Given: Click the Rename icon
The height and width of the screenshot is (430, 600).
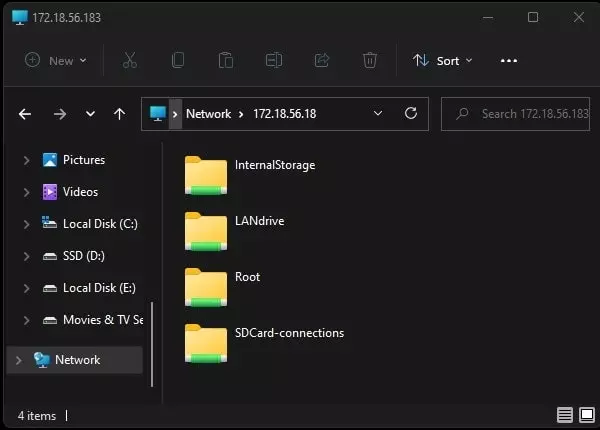Looking at the screenshot, I should pyautogui.click(x=274, y=60).
